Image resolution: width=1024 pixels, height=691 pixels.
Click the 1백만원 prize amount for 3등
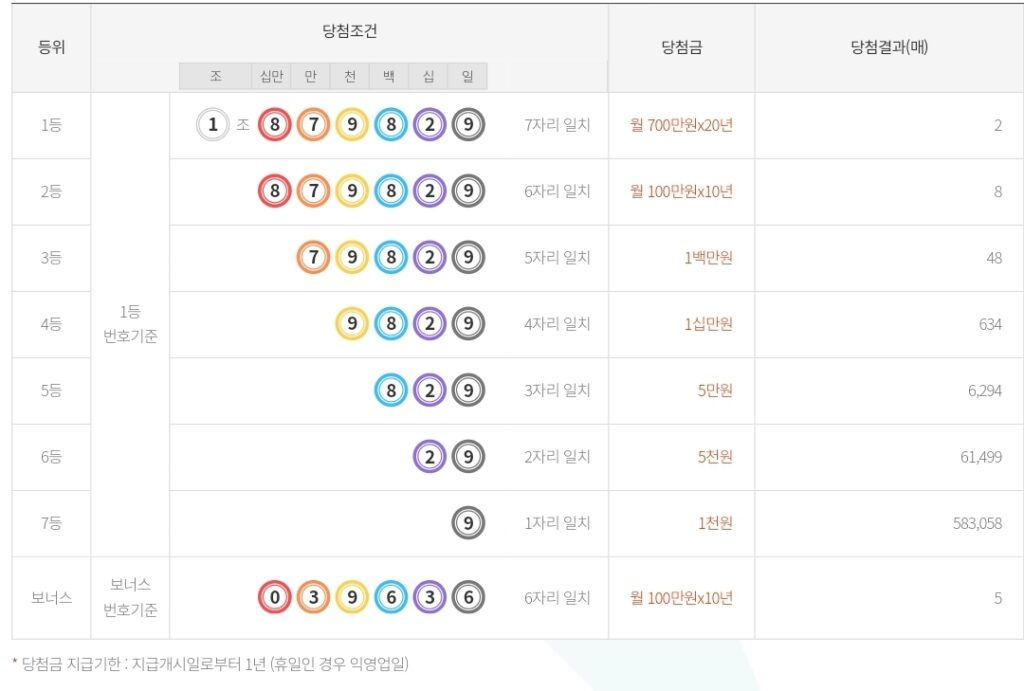[x=708, y=258]
